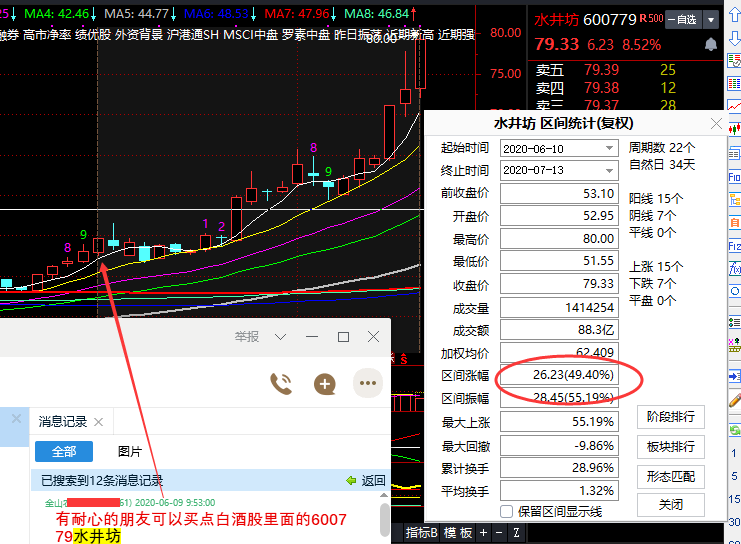Expand the chevron next to 举报
The width and height of the screenshot is (741, 544).
[x=280, y=337]
